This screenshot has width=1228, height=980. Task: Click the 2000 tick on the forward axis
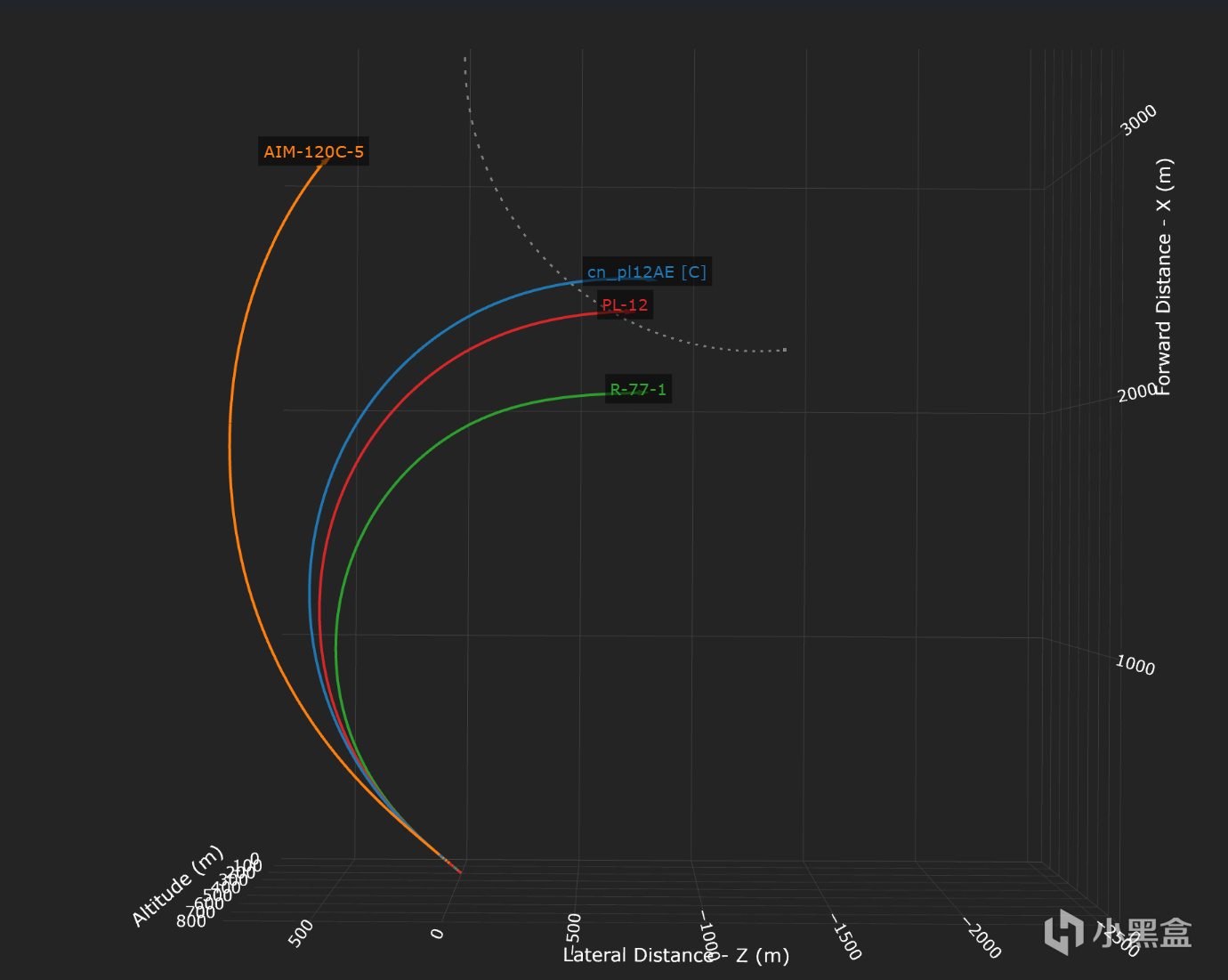(1136, 393)
